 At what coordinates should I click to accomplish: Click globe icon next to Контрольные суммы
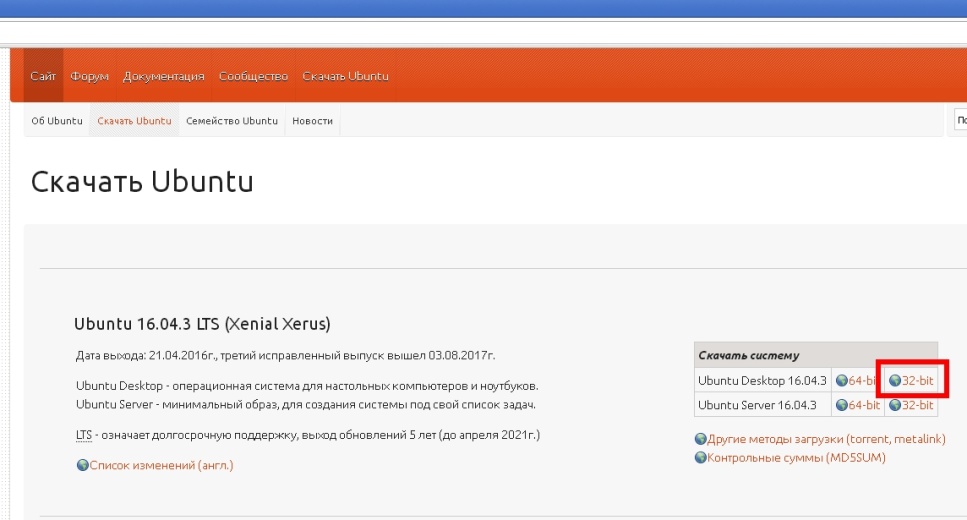click(x=700, y=458)
